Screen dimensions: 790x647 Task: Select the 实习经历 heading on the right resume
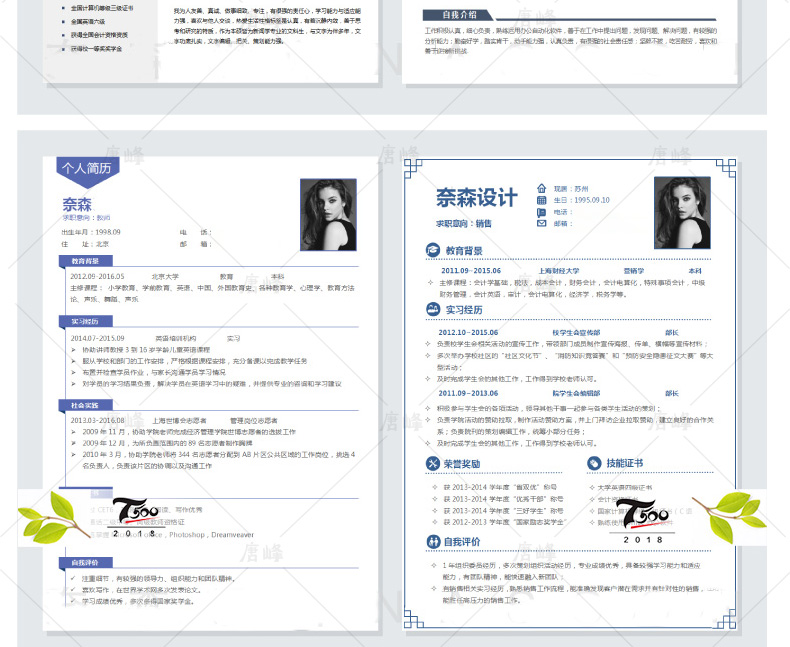(x=464, y=309)
